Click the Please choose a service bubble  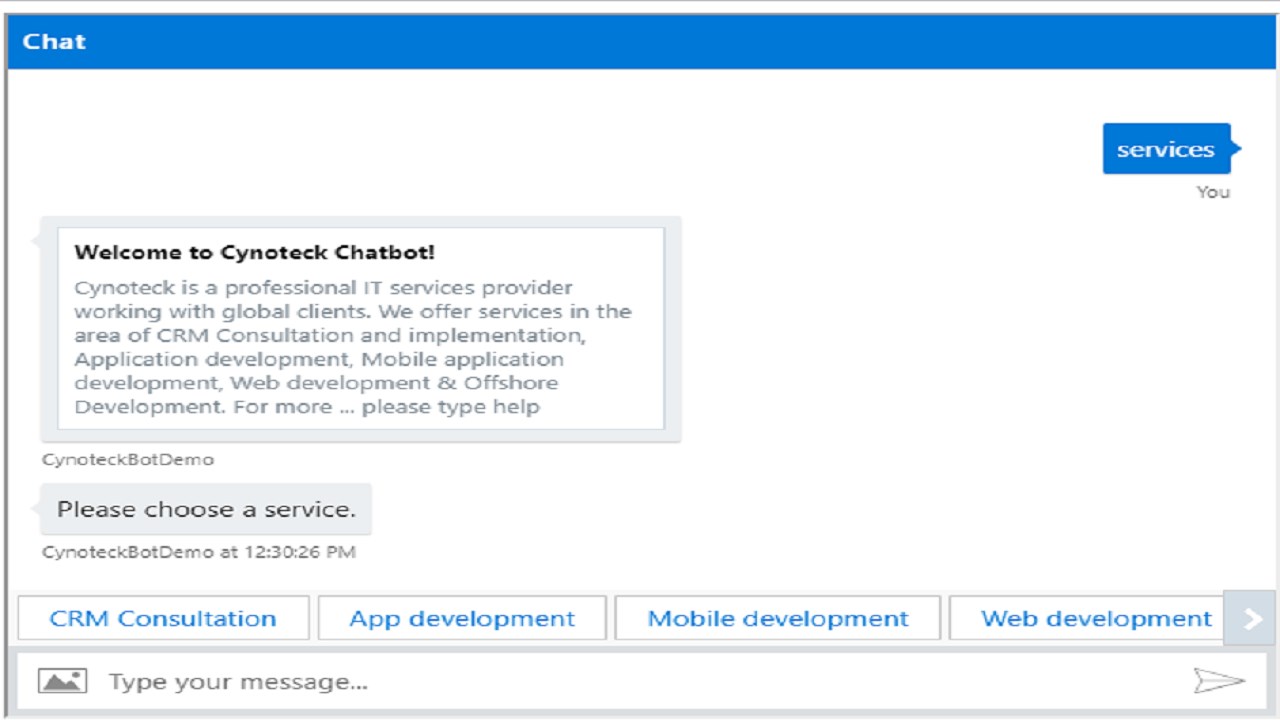tap(206, 509)
